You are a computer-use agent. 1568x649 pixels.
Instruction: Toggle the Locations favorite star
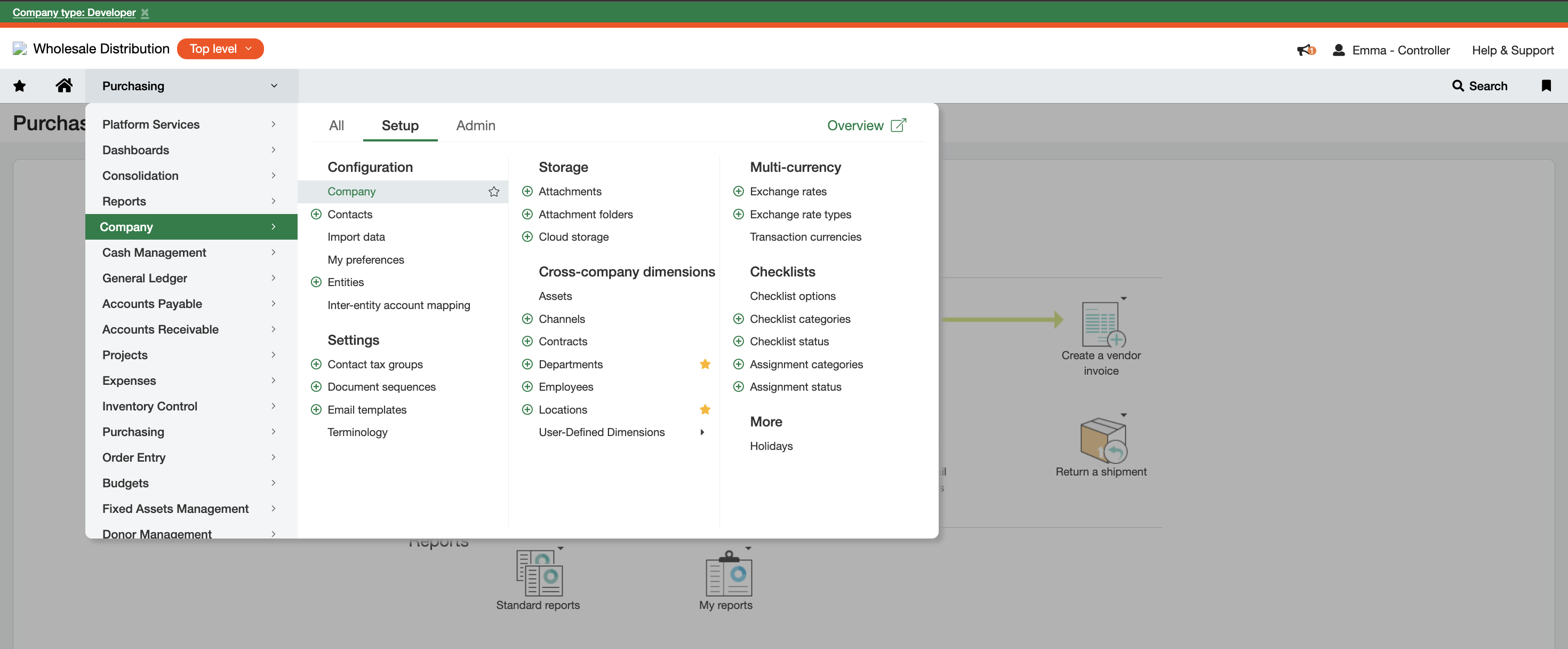[705, 409]
